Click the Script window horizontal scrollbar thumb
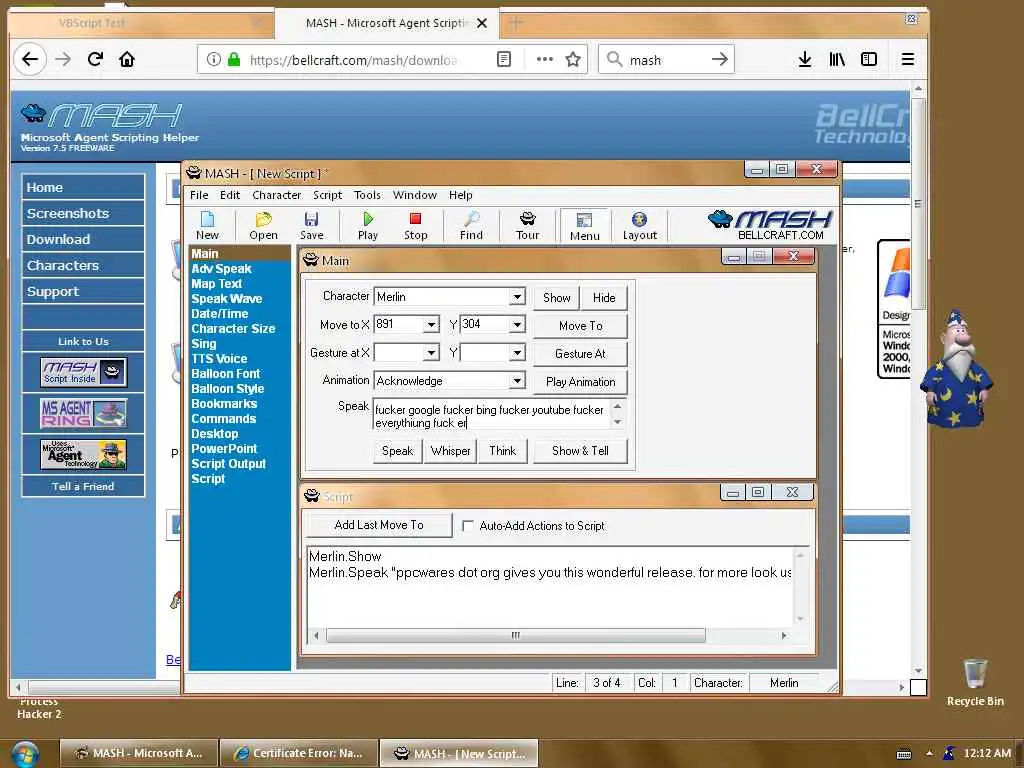Viewport: 1024px width, 768px height. [x=516, y=635]
